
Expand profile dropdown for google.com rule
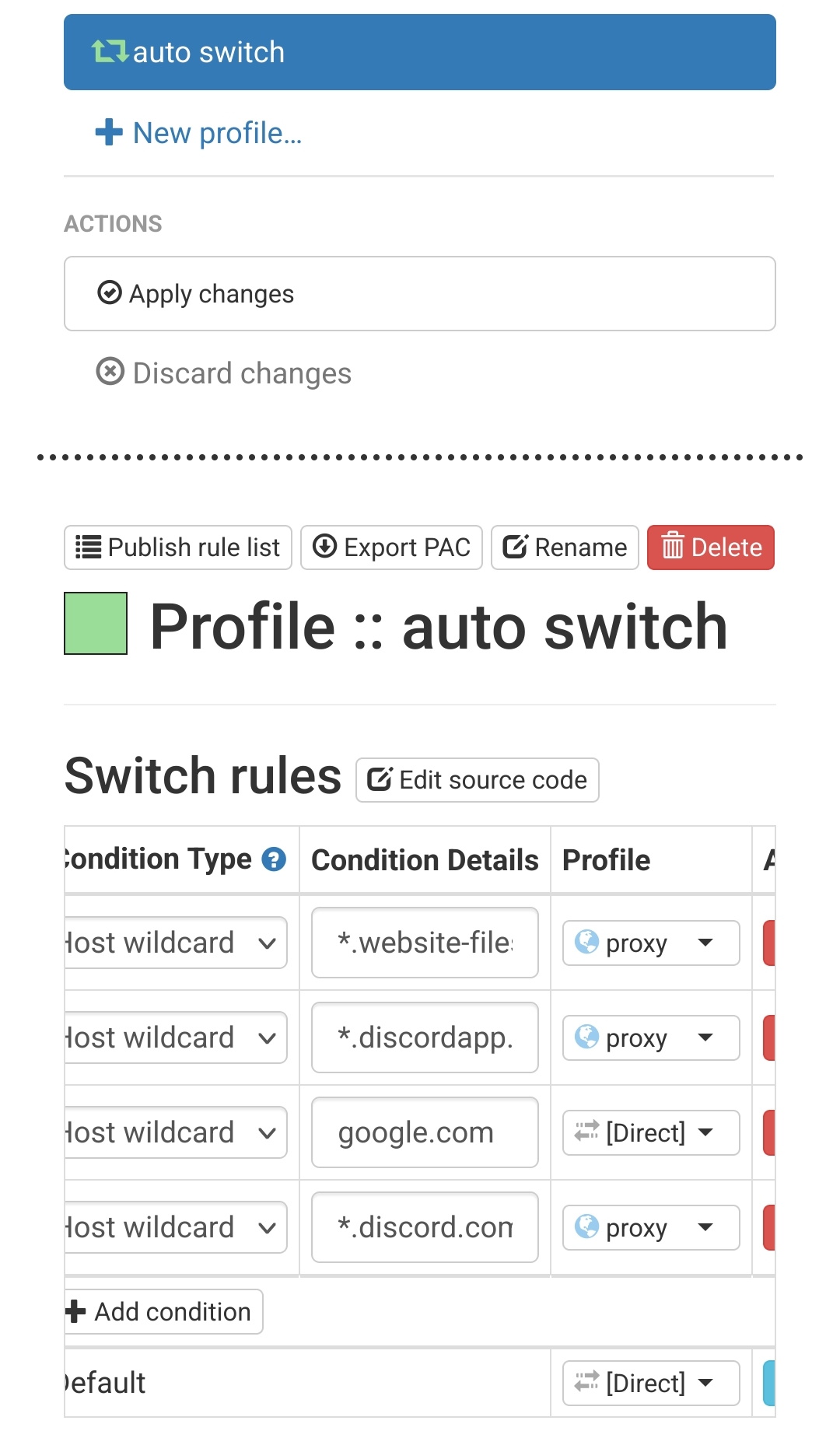click(651, 1132)
